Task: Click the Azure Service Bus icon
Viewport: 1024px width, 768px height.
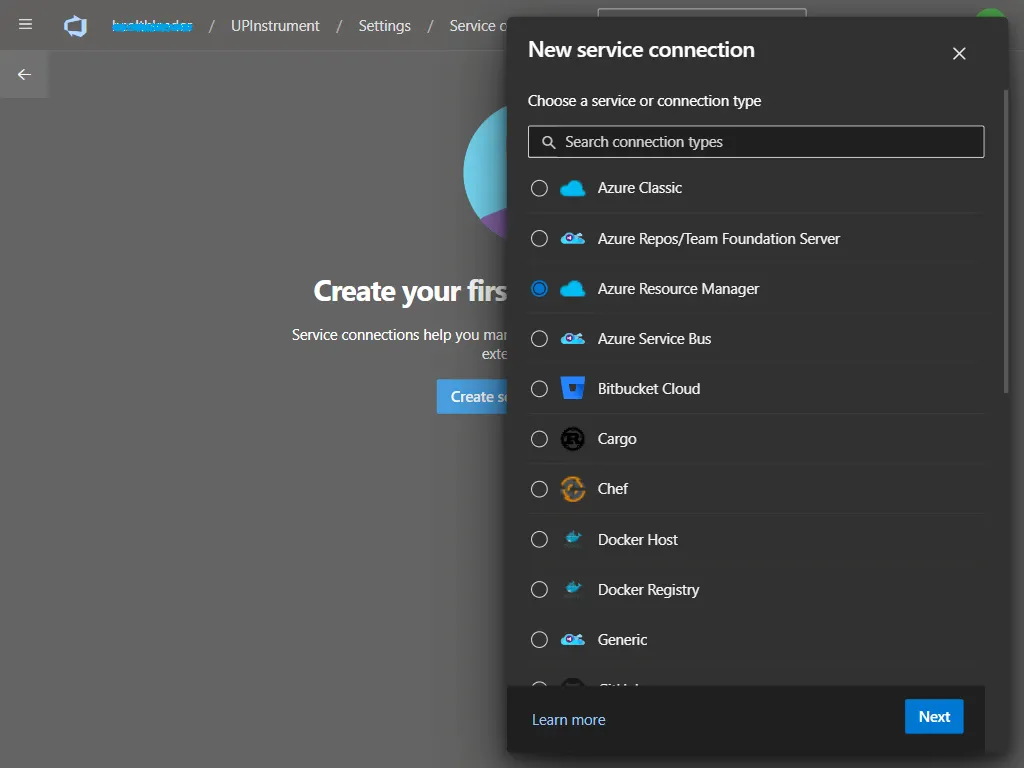Action: (573, 339)
